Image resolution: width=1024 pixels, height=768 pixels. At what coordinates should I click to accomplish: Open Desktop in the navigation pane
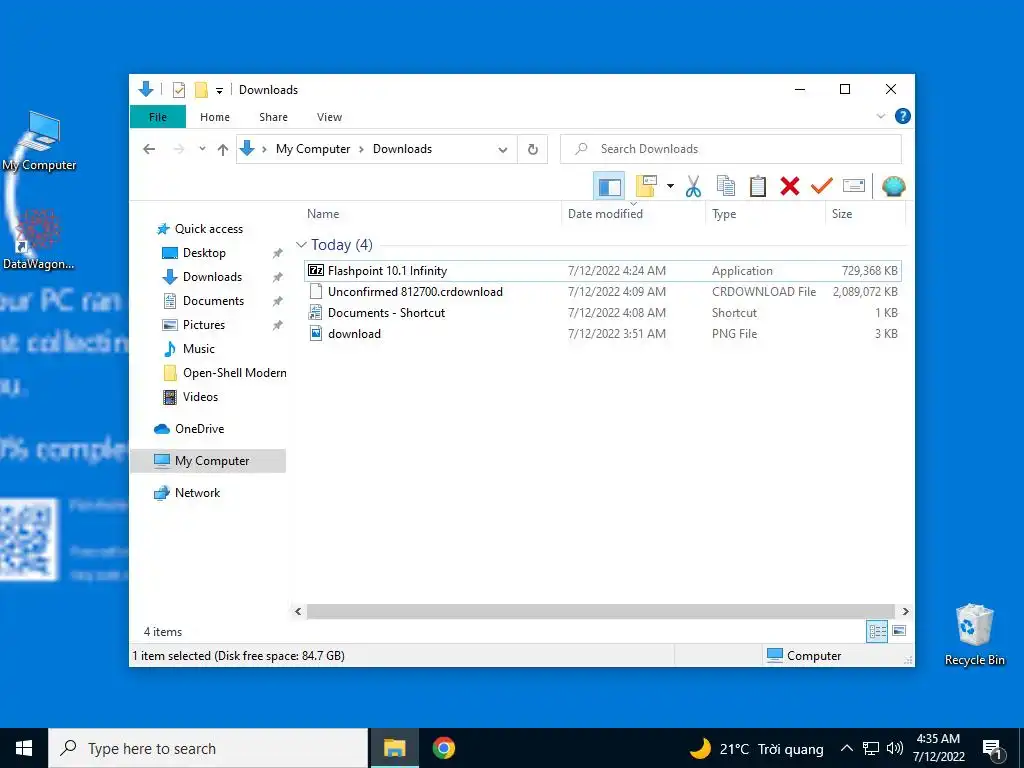[204, 253]
